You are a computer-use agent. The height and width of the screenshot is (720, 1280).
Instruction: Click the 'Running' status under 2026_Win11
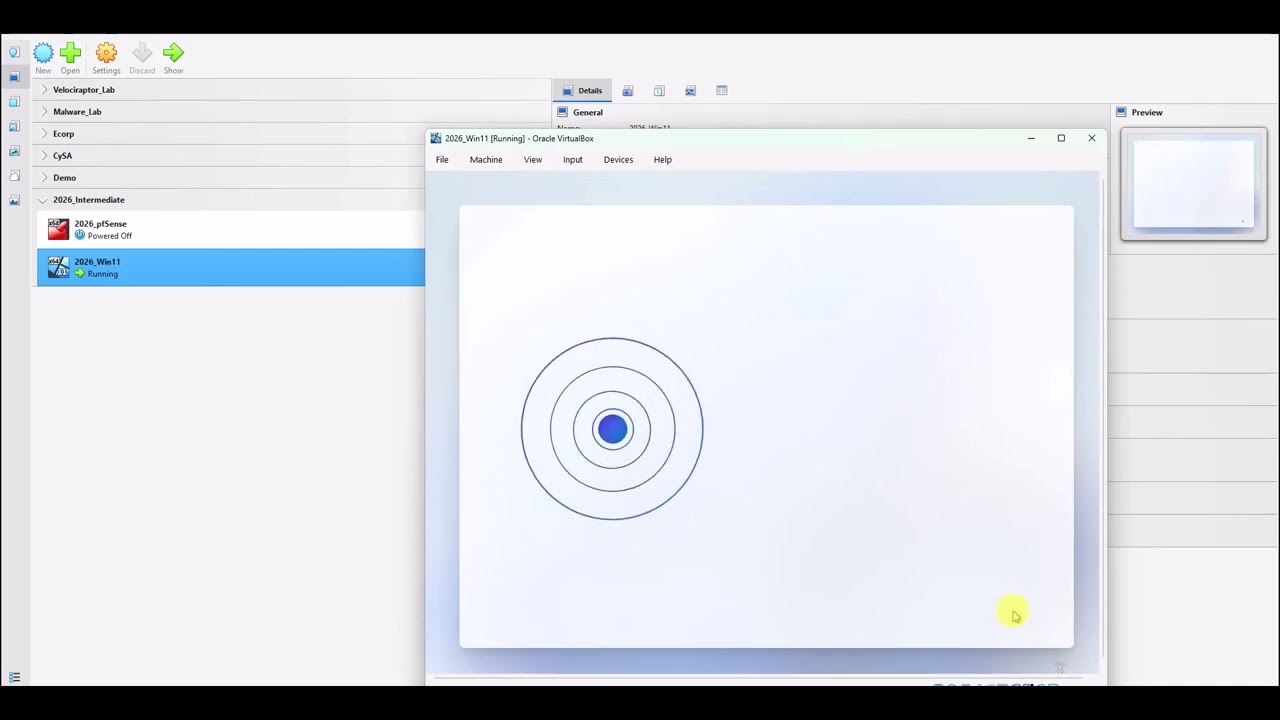[102, 274]
